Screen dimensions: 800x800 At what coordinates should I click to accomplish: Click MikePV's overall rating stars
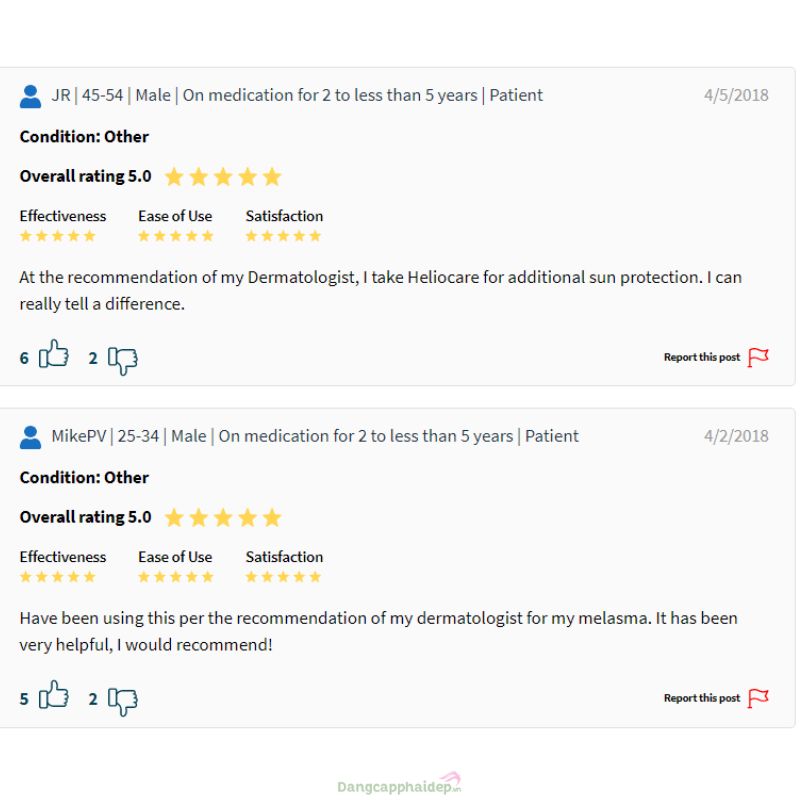(223, 517)
